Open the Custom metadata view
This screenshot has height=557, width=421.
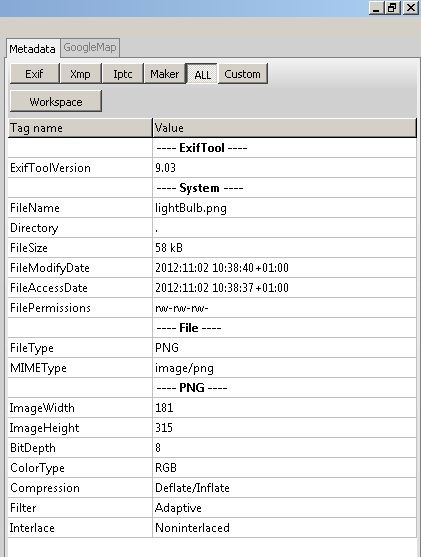[243, 74]
